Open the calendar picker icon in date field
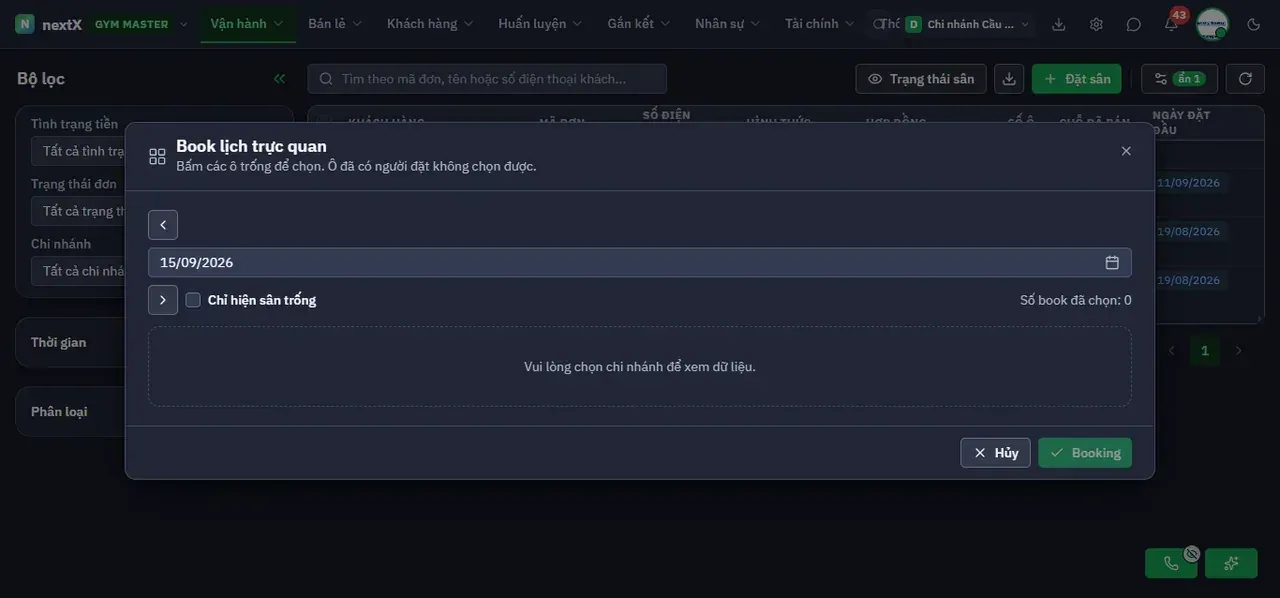This screenshot has width=1280, height=598. coord(1112,263)
